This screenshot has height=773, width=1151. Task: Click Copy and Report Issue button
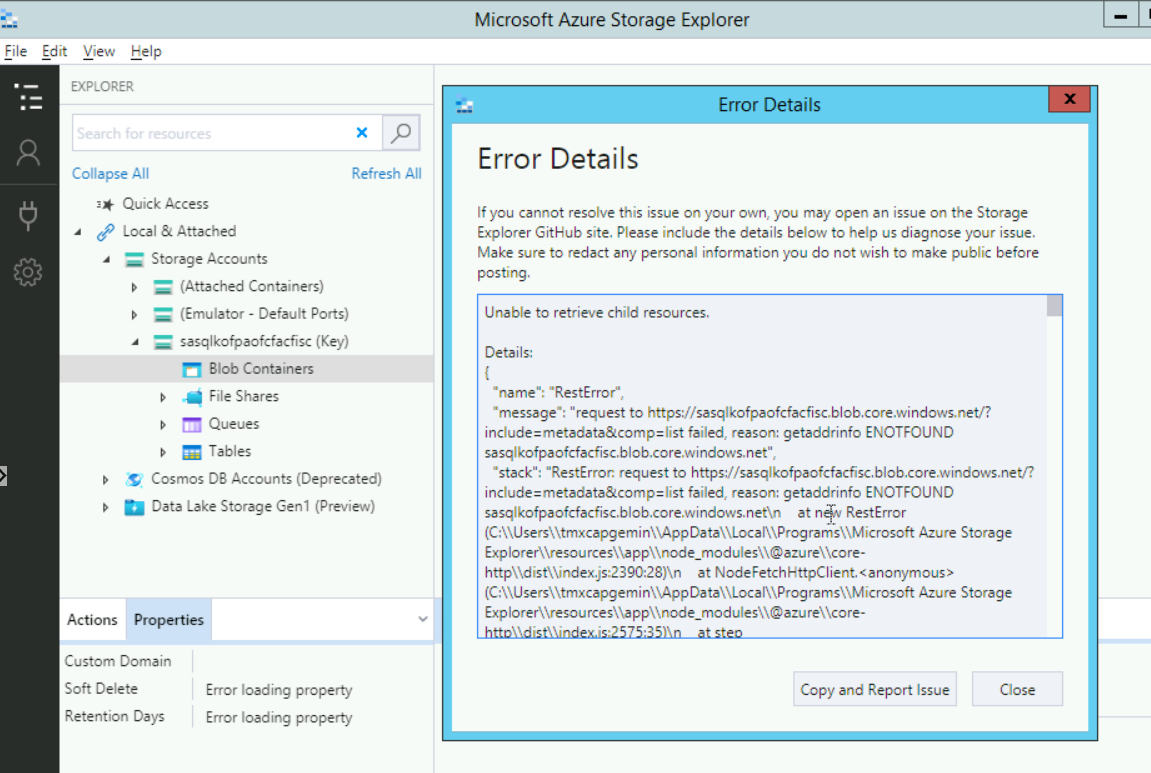(874, 689)
